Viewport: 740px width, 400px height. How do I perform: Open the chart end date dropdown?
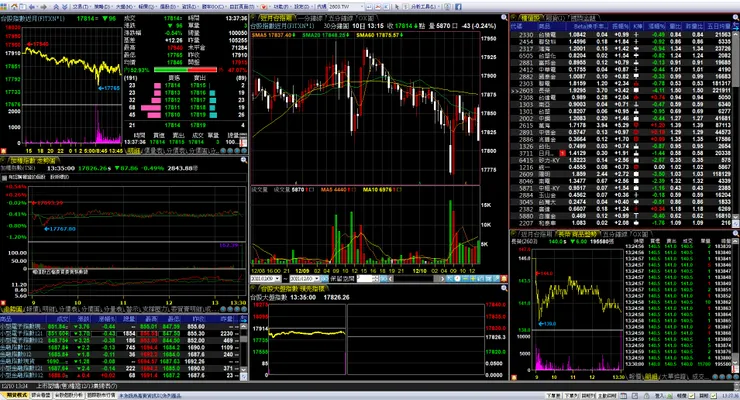click(x=317, y=279)
